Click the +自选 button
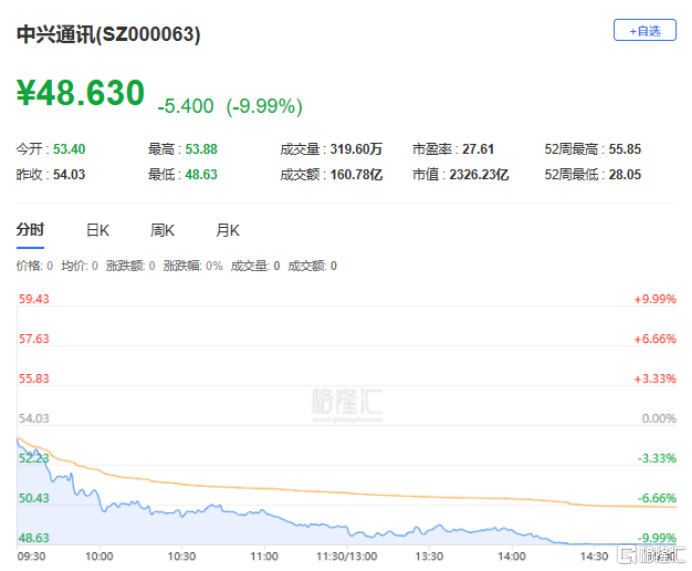 tap(644, 30)
